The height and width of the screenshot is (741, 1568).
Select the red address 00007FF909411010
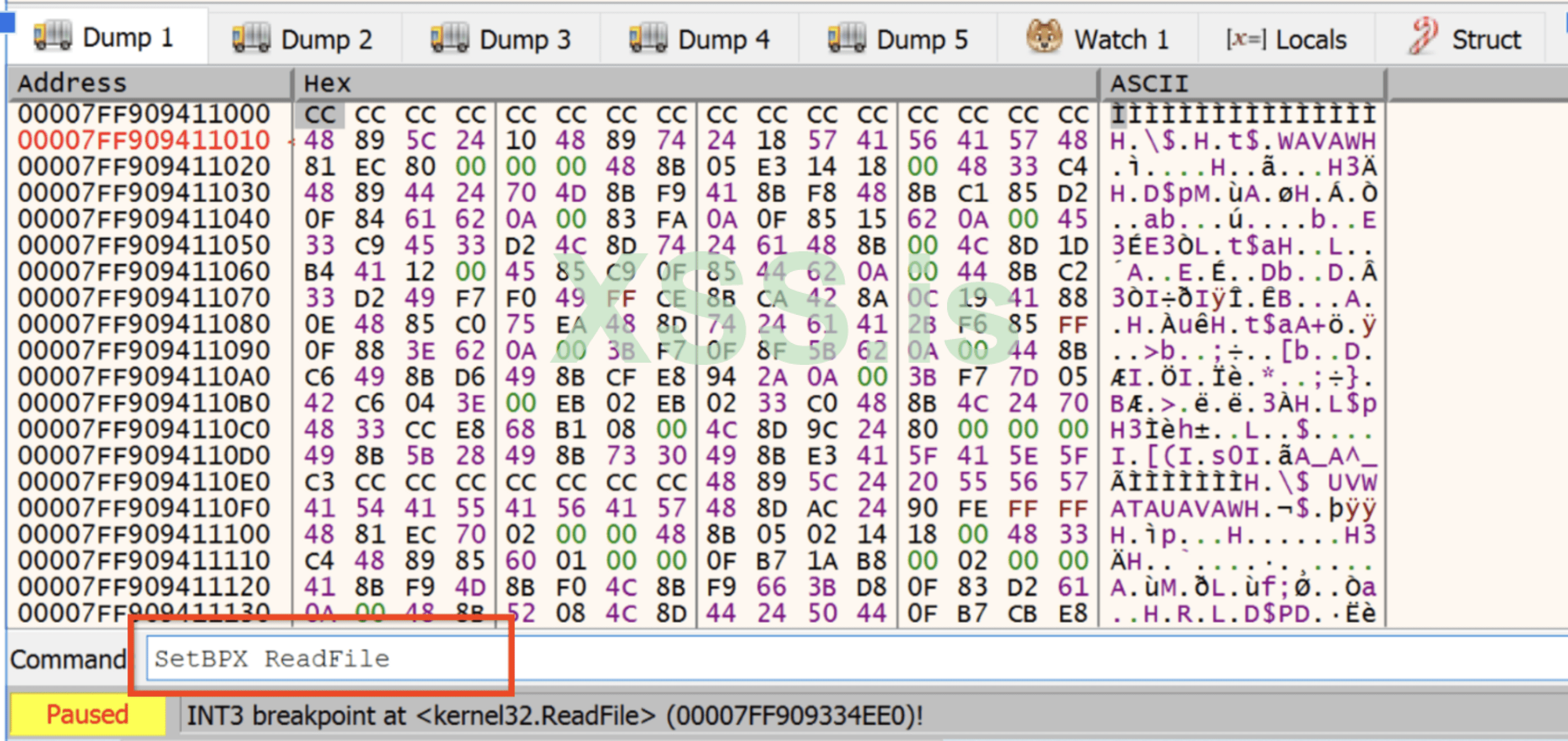click(x=143, y=141)
